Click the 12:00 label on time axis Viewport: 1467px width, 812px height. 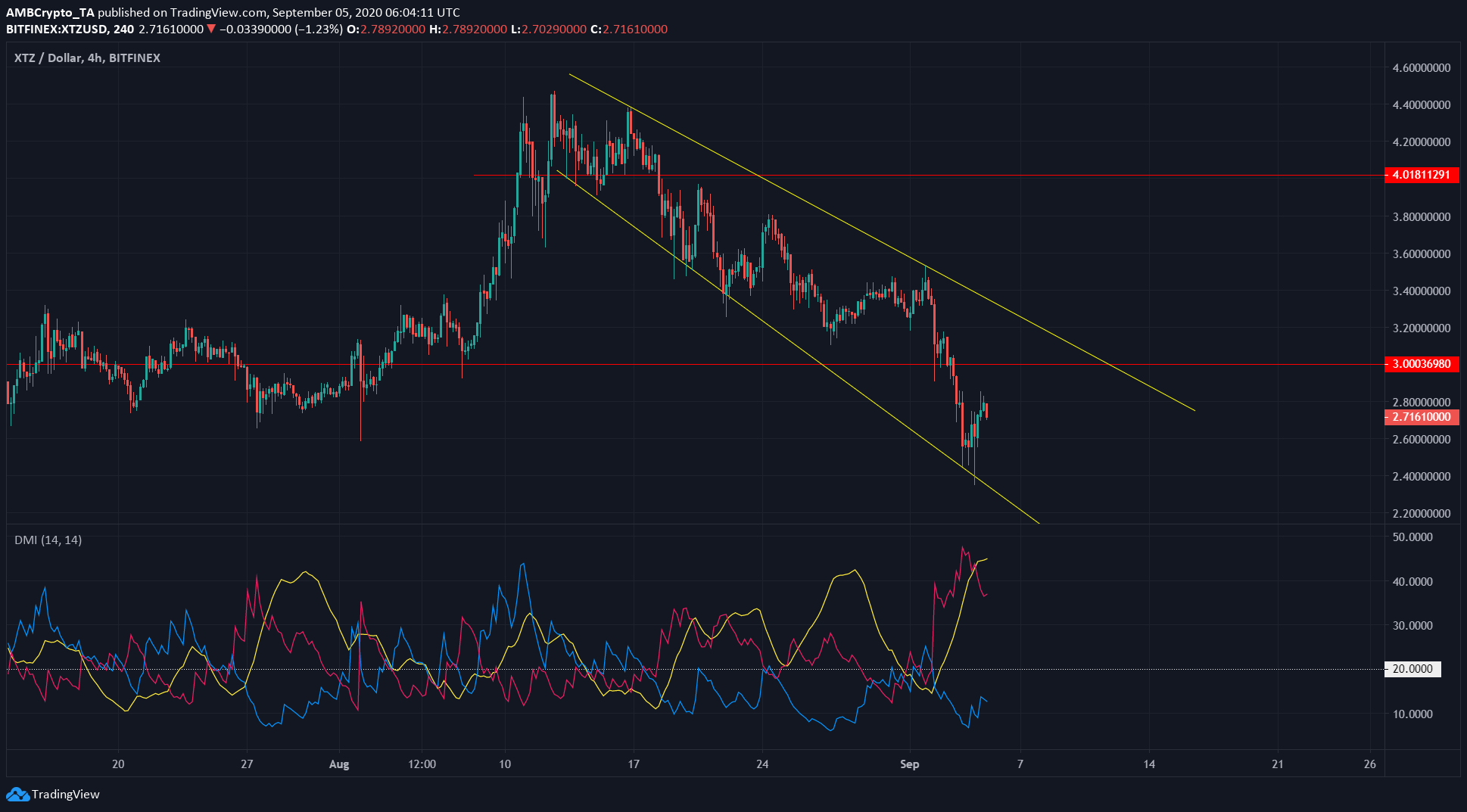point(422,764)
